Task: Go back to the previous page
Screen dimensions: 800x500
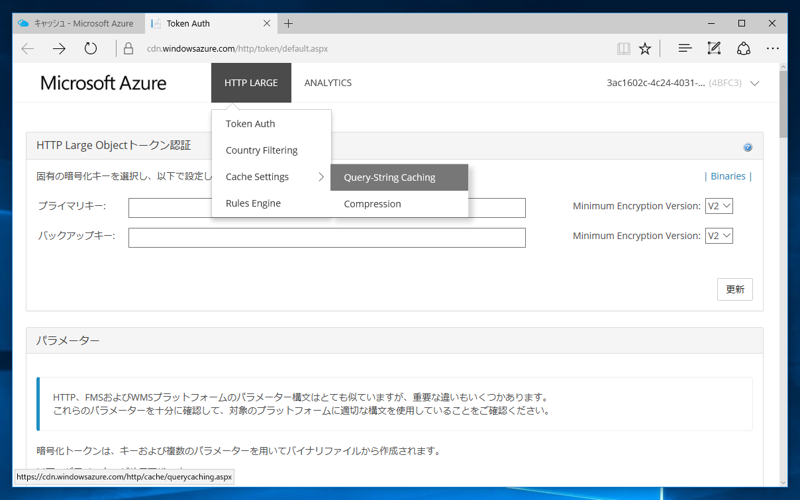Action: (28, 48)
